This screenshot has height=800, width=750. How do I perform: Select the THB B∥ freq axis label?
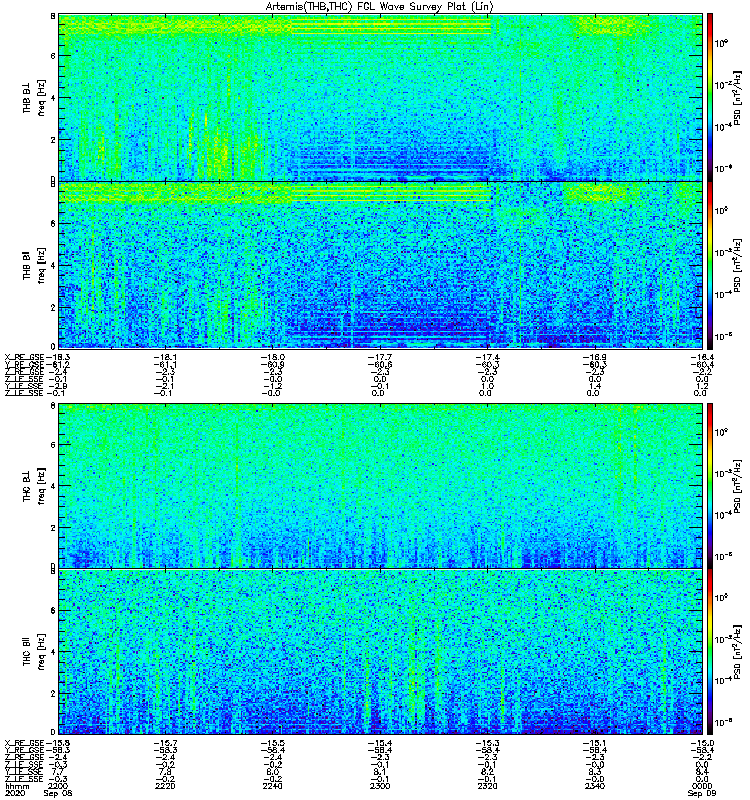[x=34, y=265]
